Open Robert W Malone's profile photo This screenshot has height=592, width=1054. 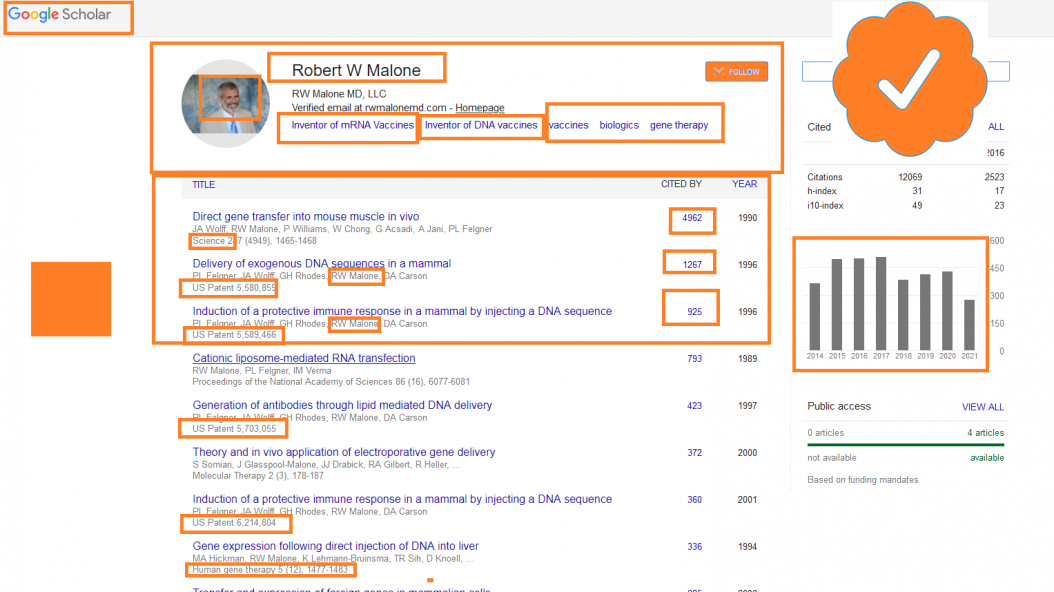[225, 103]
